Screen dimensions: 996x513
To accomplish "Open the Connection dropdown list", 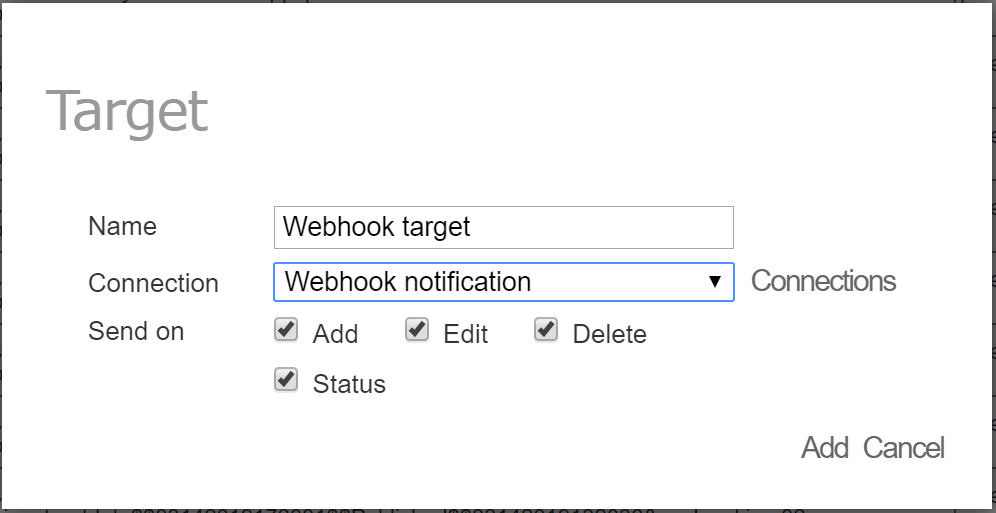I will tap(504, 282).
